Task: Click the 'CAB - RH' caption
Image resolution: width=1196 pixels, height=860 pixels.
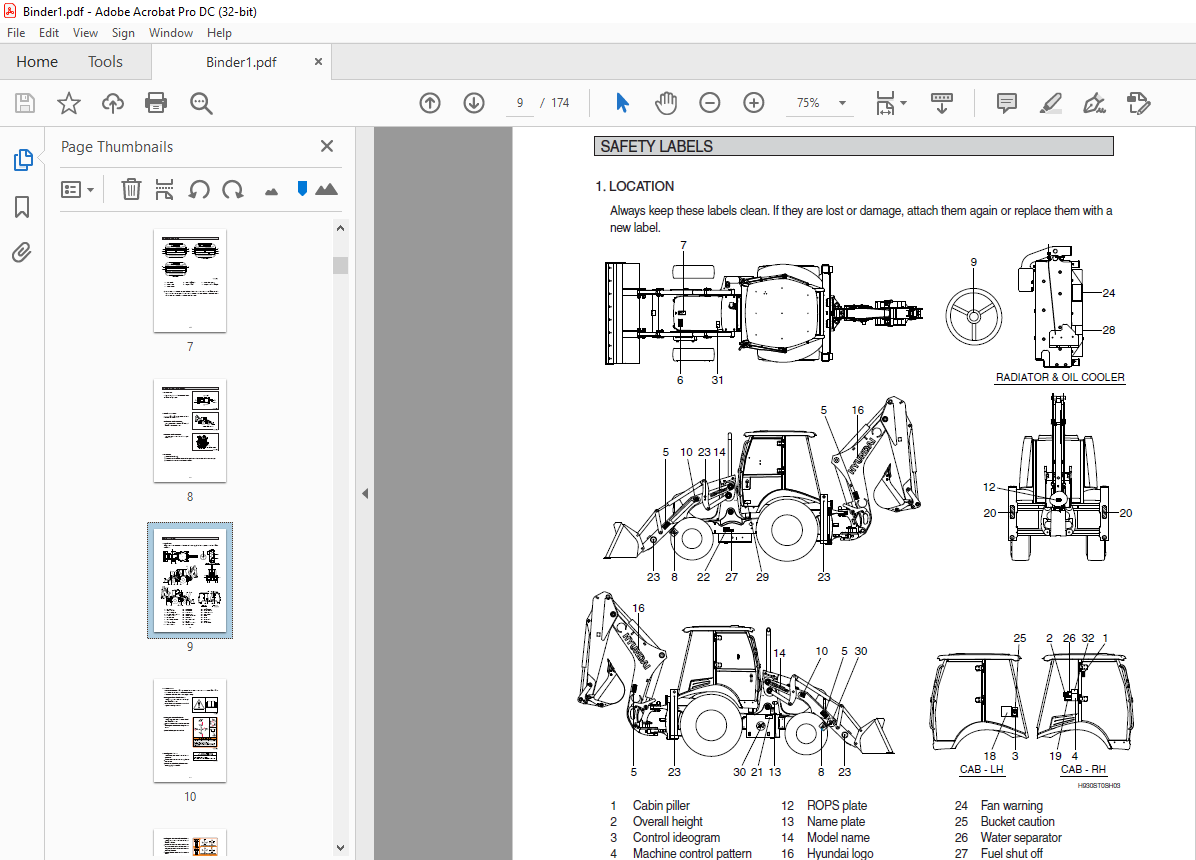Action: 1083,769
